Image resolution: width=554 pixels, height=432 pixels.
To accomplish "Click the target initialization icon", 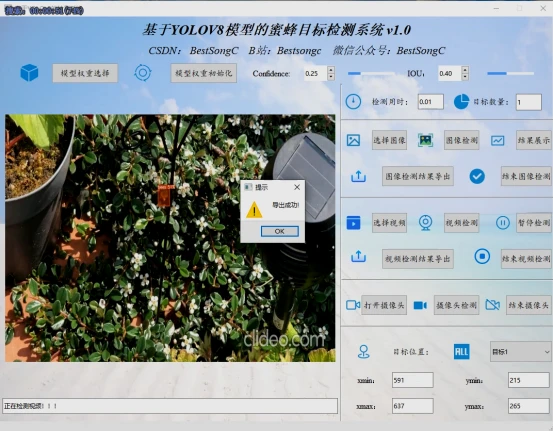I will (143, 73).
